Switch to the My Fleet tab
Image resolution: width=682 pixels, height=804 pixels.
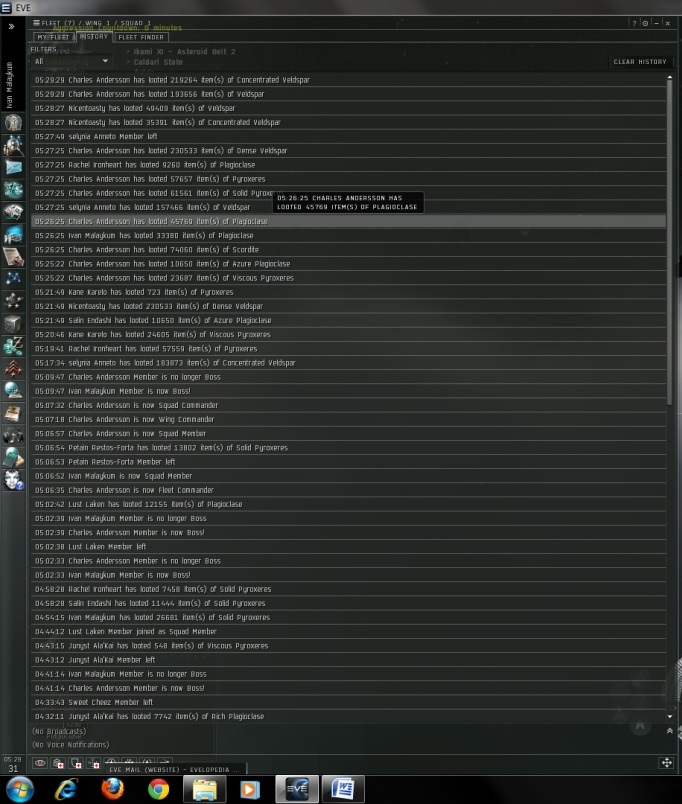[x=53, y=37]
